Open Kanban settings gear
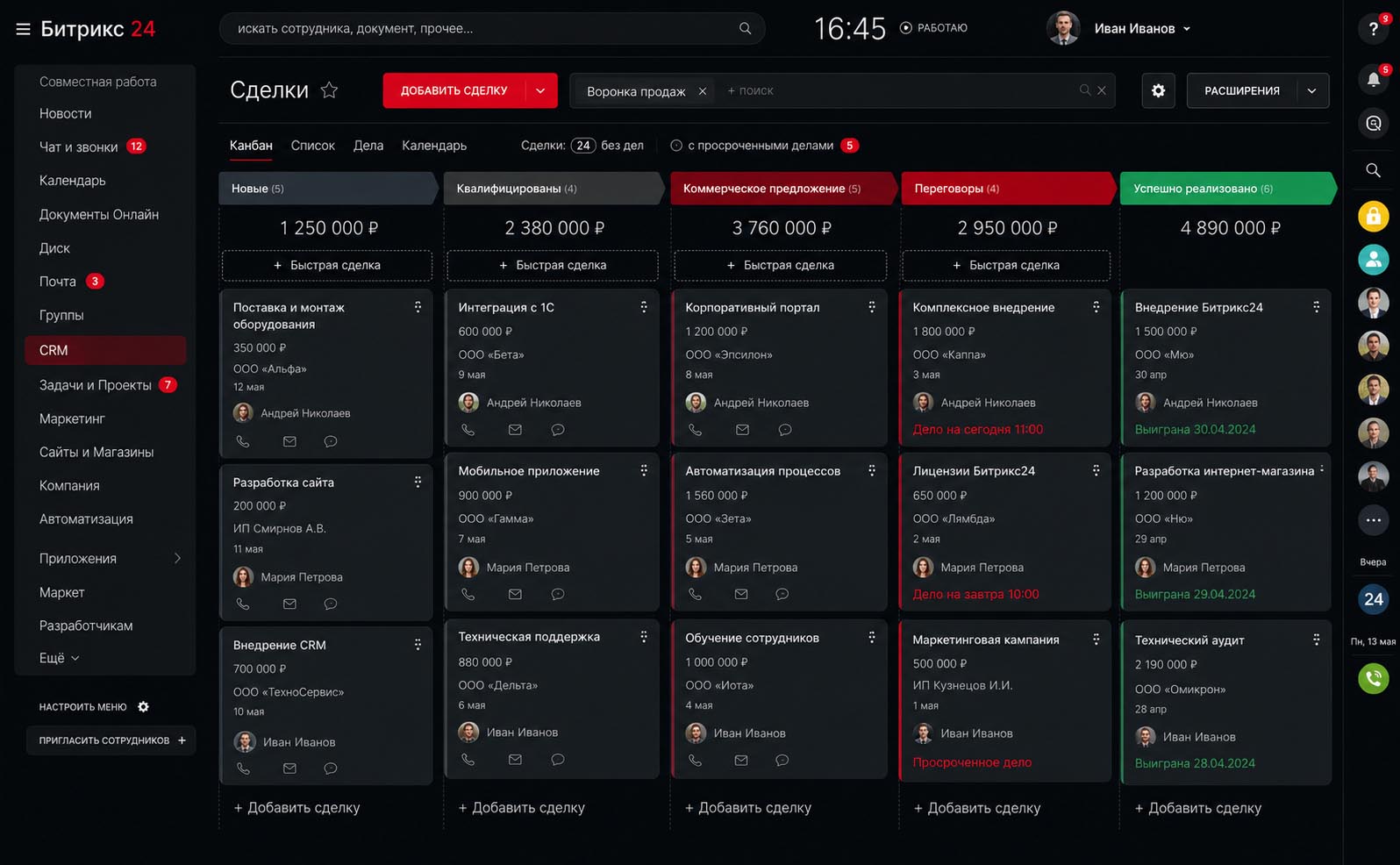This screenshot has height=865, width=1400. click(1158, 90)
